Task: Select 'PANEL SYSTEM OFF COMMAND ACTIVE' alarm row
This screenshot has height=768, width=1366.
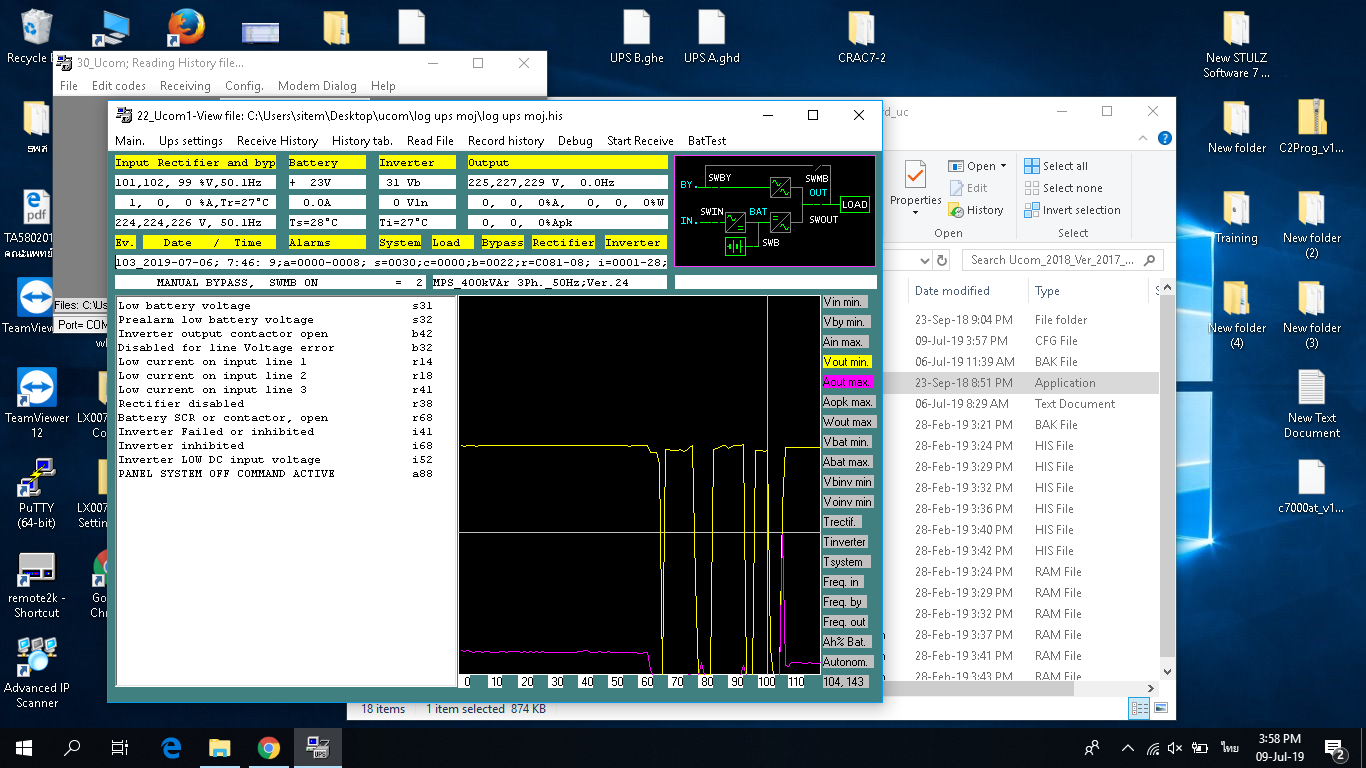Action: [276, 473]
